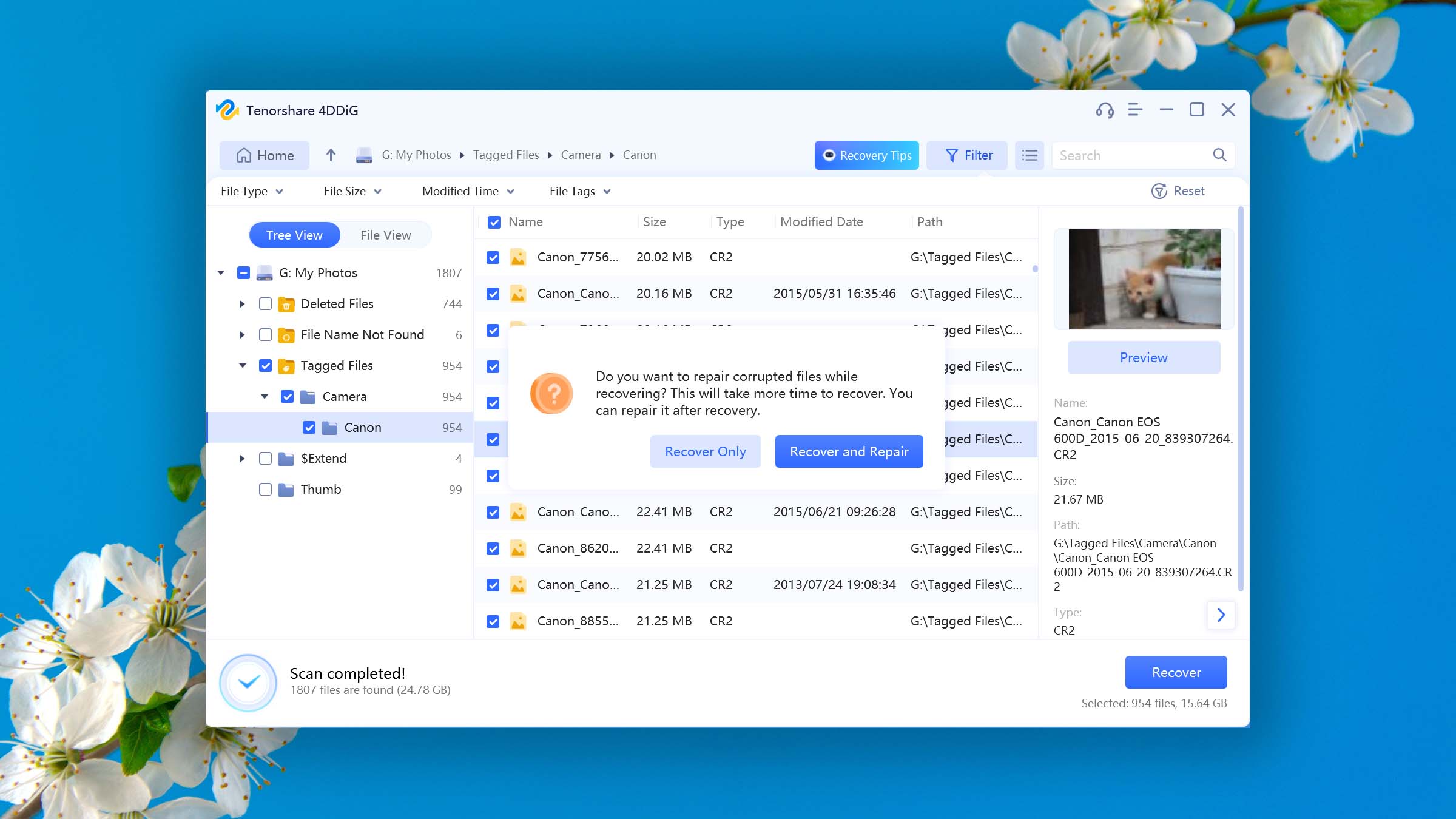Check the Deleted Files checkbox

265,304
